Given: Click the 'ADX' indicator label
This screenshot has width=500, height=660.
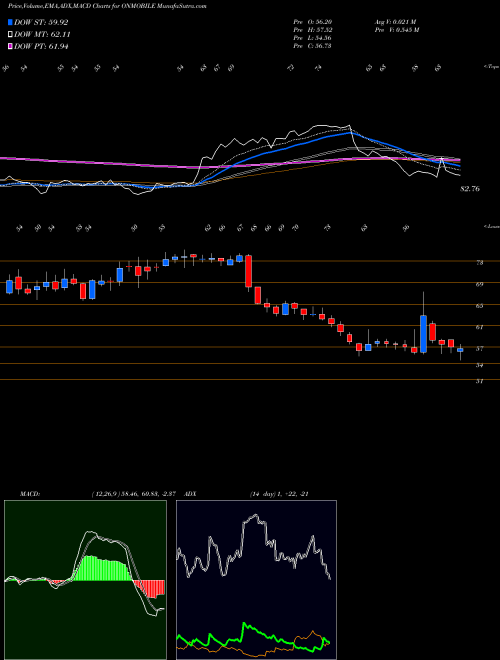Looking at the screenshot, I should pos(191,494).
